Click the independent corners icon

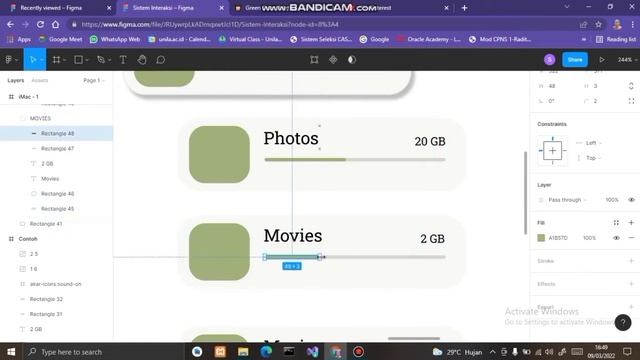click(x=631, y=101)
